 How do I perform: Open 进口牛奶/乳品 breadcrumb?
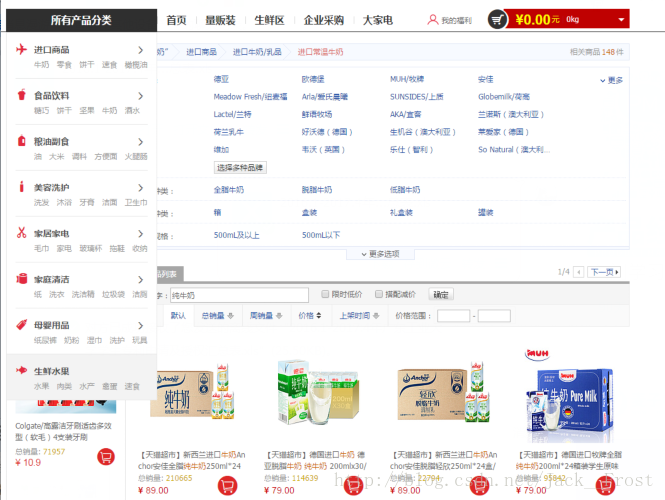(x=257, y=52)
